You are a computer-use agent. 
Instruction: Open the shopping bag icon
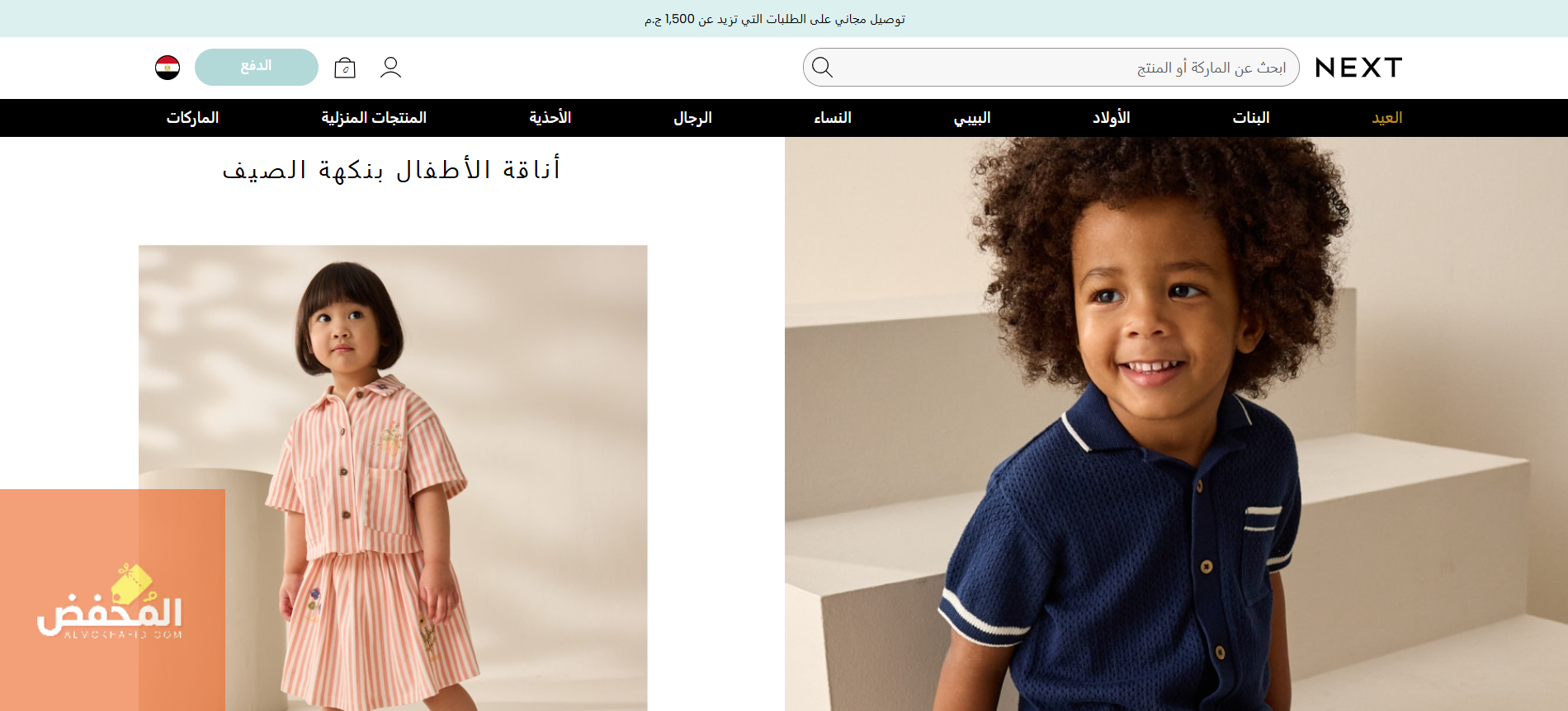(x=345, y=68)
